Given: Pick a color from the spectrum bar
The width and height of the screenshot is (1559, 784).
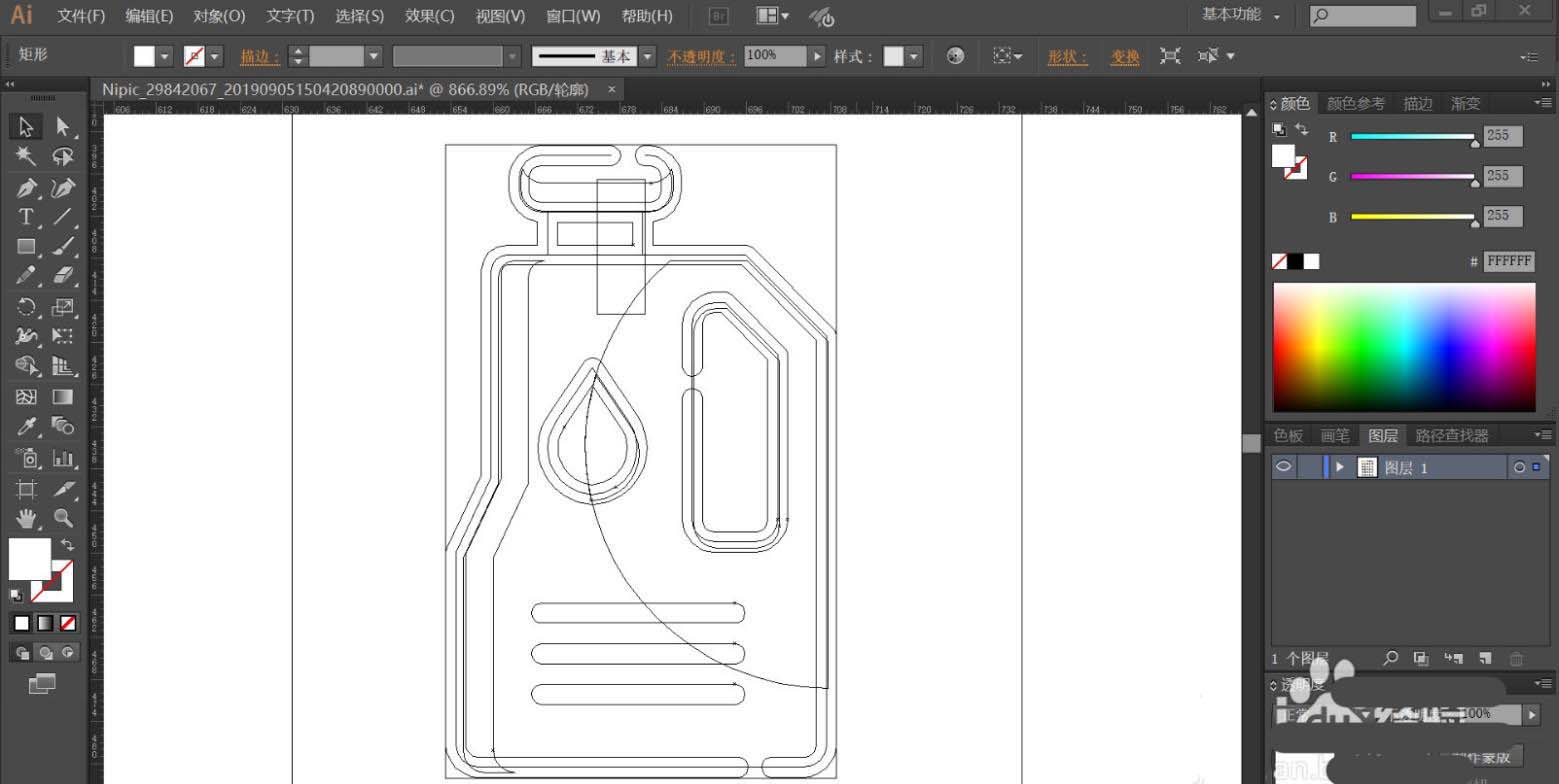Looking at the screenshot, I should 1404,347.
